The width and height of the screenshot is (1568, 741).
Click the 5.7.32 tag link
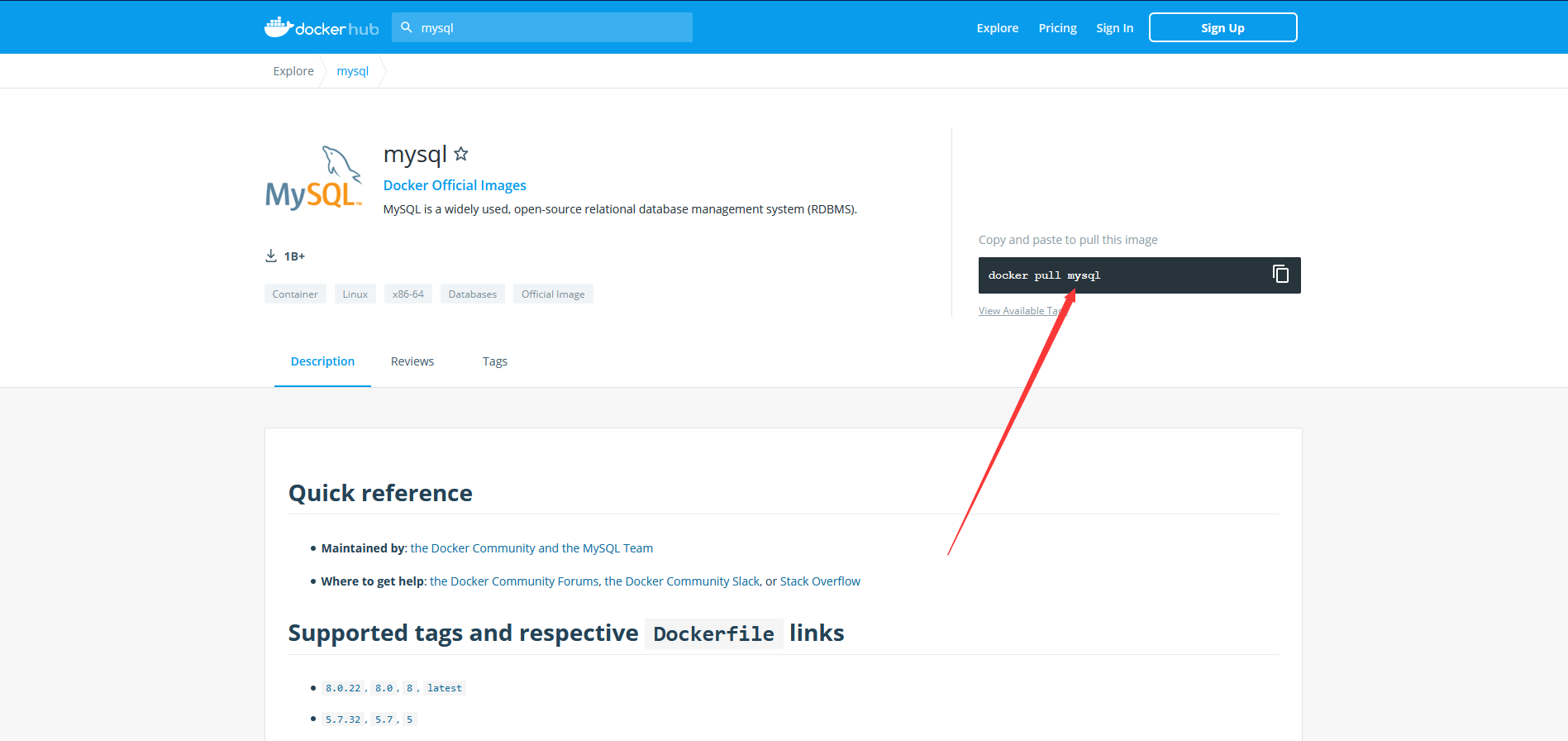(x=343, y=719)
